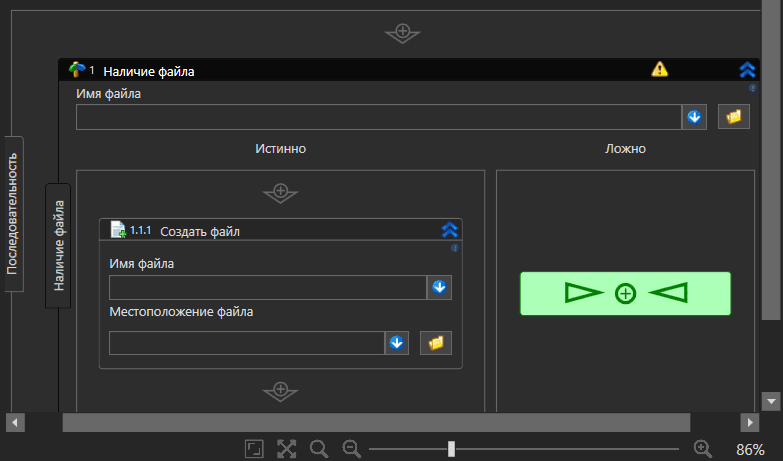Image resolution: width=783 pixels, height=461 pixels.
Task: Click the zoom out magnifier icon
Action: (352, 449)
